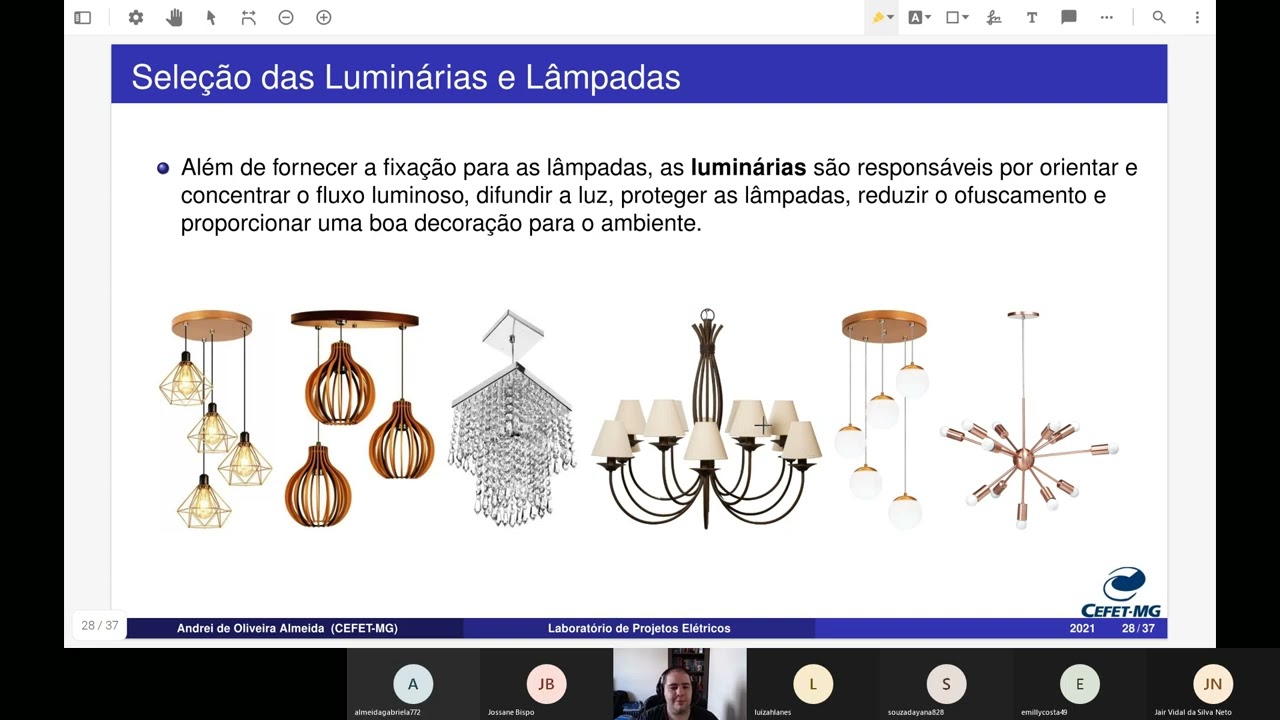The image size is (1280, 720).
Task: Select the text highlight A tool
Action: 915,17
